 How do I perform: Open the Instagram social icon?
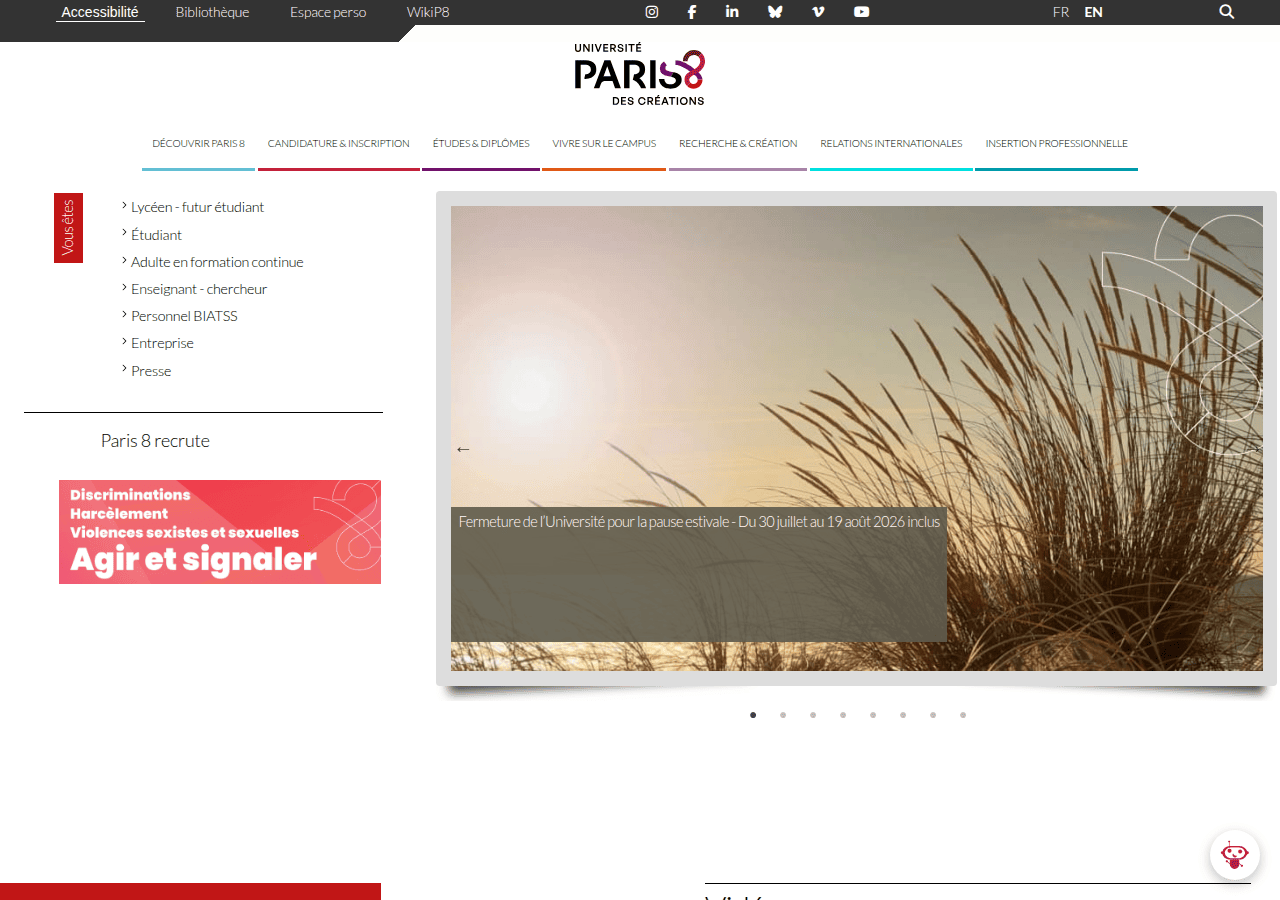652,12
